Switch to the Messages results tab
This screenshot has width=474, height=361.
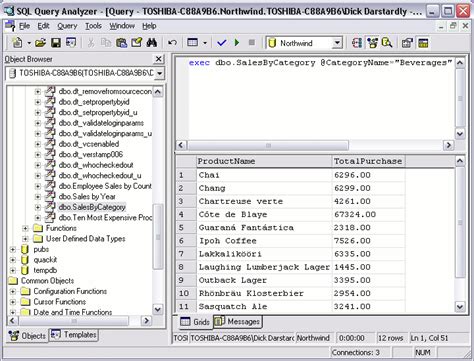click(238, 322)
